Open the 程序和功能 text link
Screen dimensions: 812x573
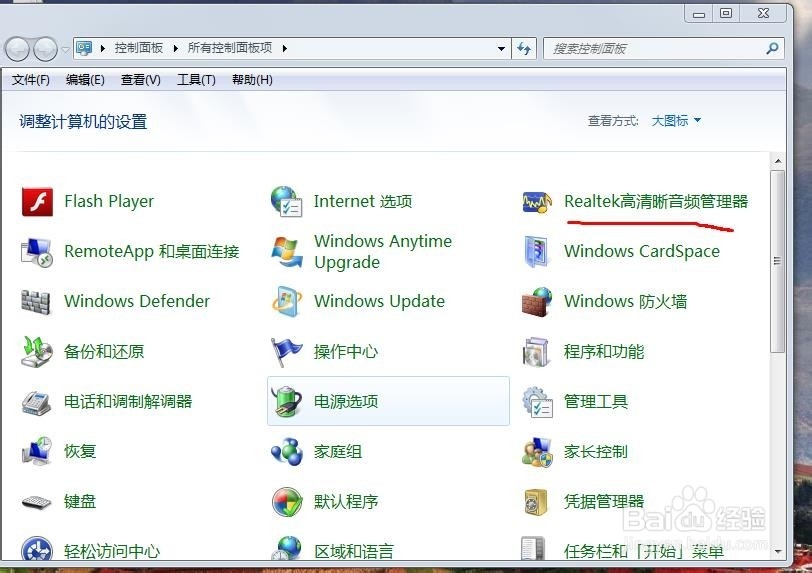[x=604, y=352]
